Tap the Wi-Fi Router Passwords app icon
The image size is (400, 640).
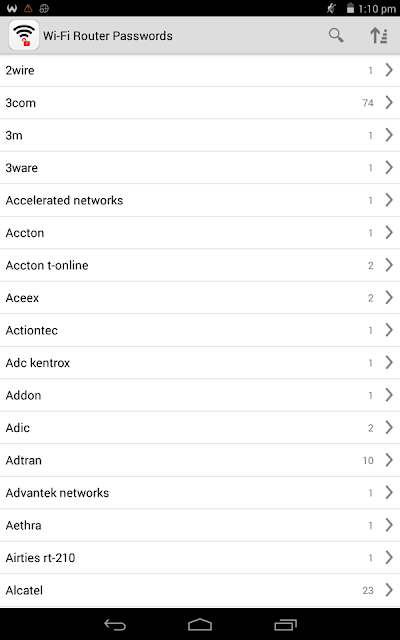24,36
